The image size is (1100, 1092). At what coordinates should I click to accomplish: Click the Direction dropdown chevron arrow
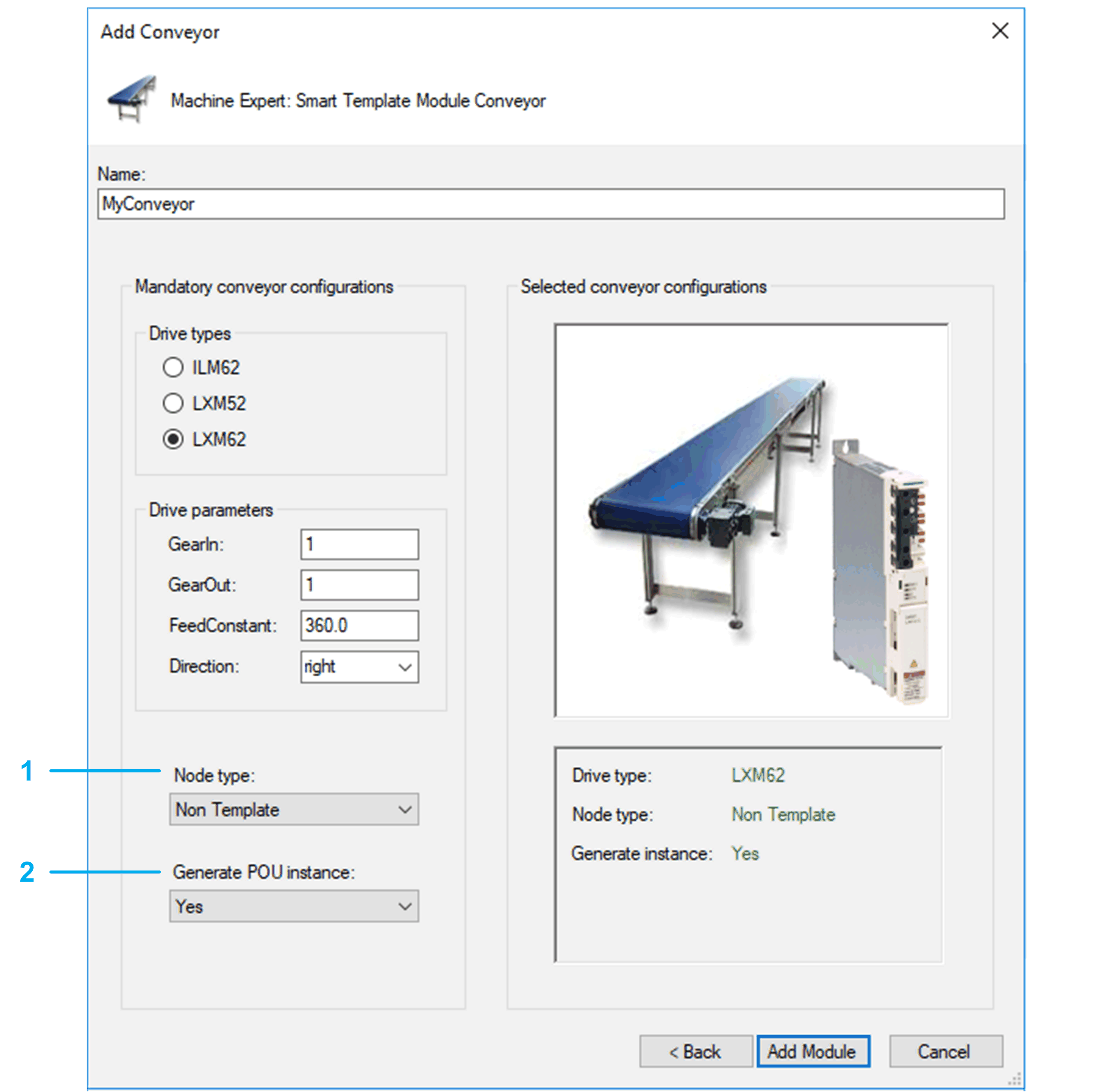click(405, 667)
